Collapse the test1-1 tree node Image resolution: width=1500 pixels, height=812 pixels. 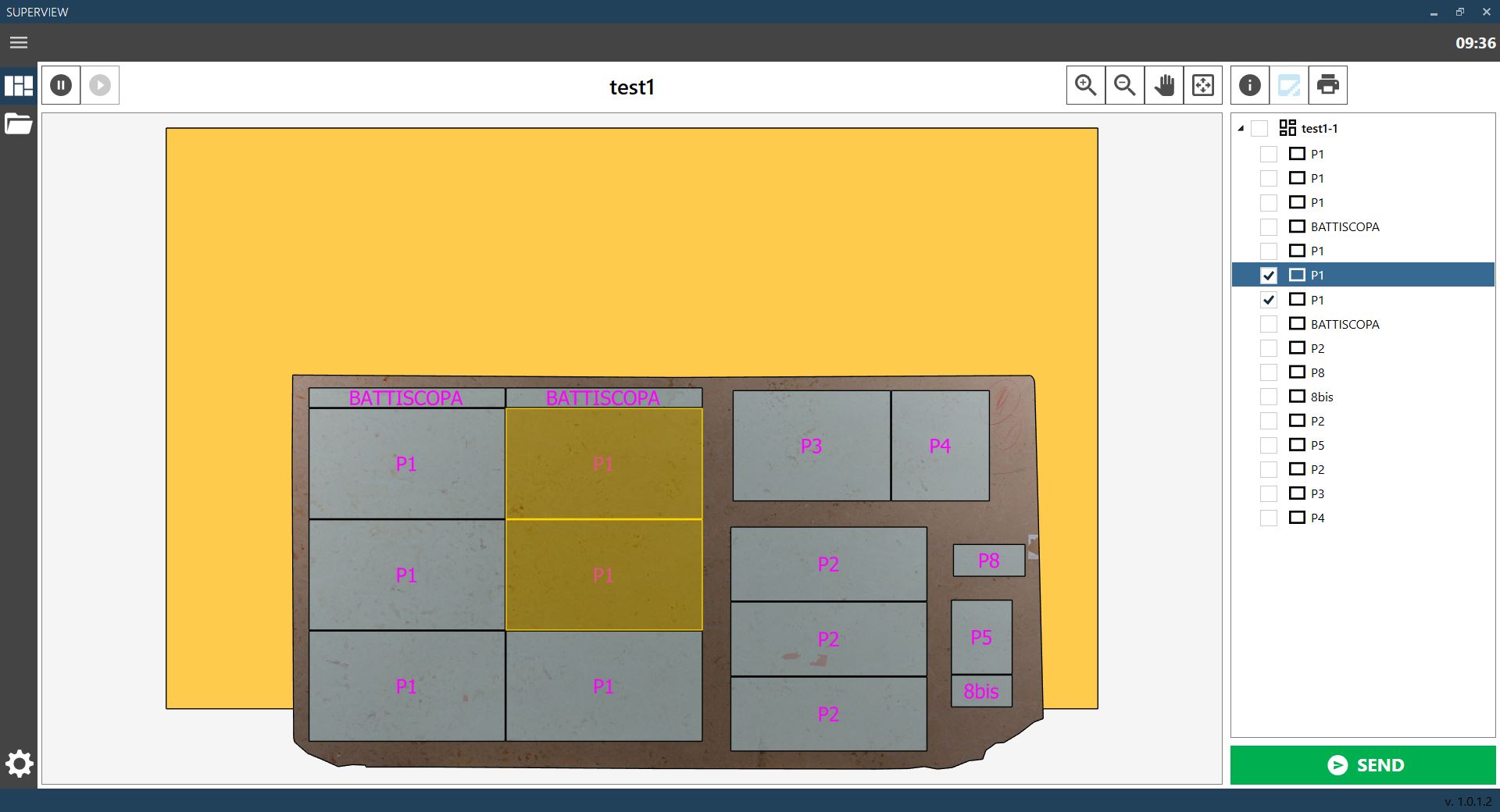[1241, 129]
